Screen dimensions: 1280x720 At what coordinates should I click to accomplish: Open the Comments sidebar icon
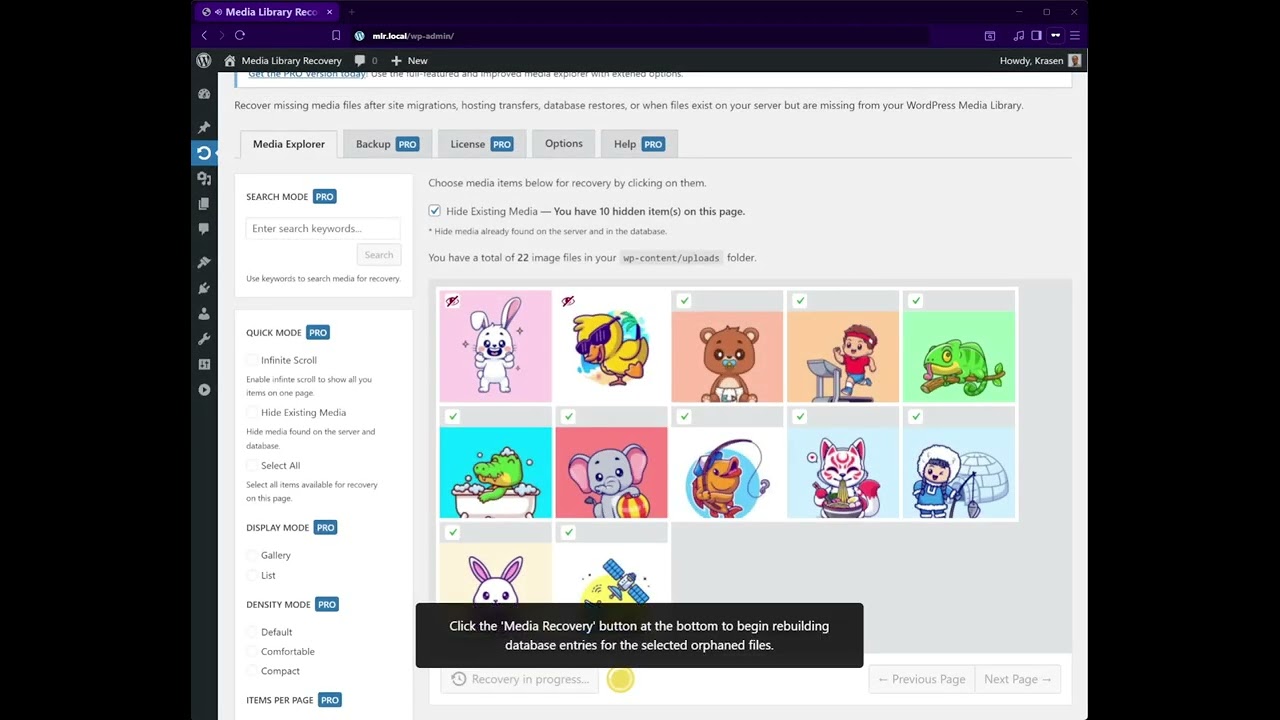click(204, 229)
